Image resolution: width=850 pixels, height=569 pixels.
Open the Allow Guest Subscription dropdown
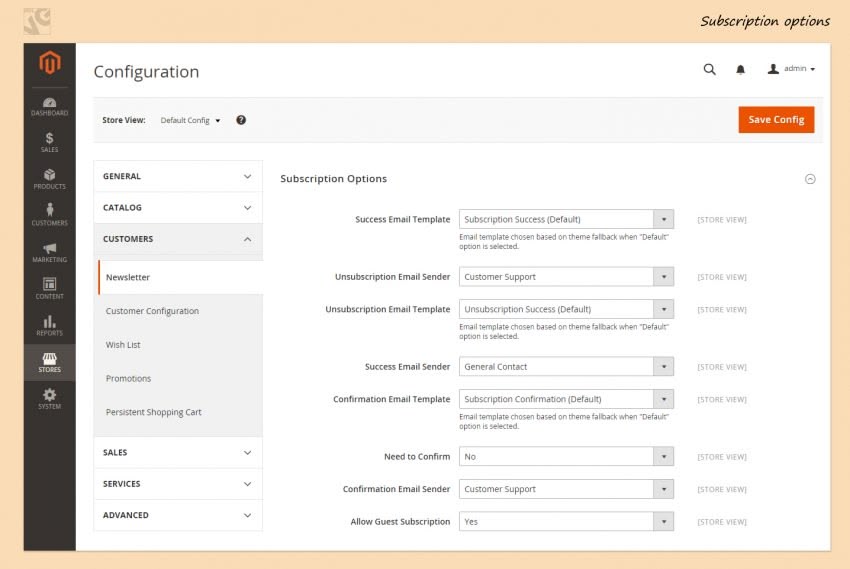coord(566,522)
